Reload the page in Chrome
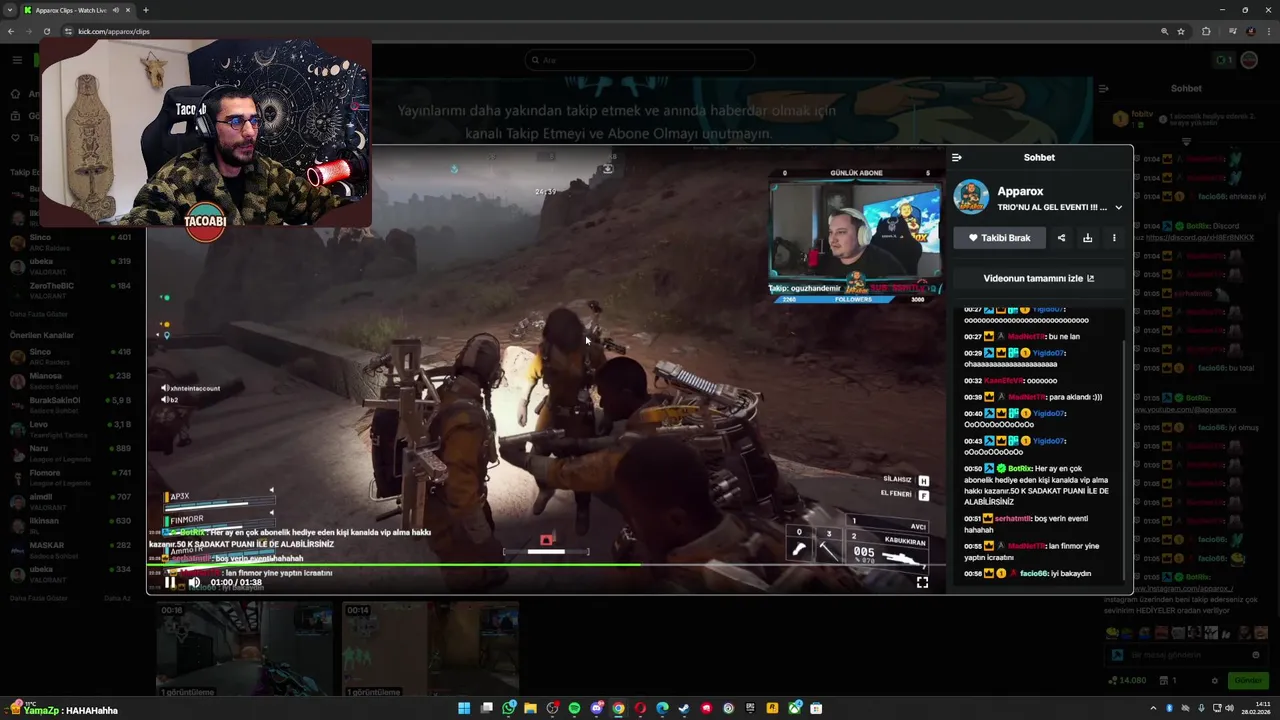The width and height of the screenshot is (1280, 720). 47,31
